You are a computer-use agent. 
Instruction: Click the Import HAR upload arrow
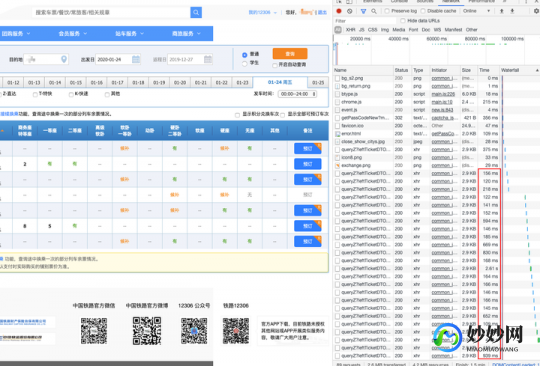502,11
